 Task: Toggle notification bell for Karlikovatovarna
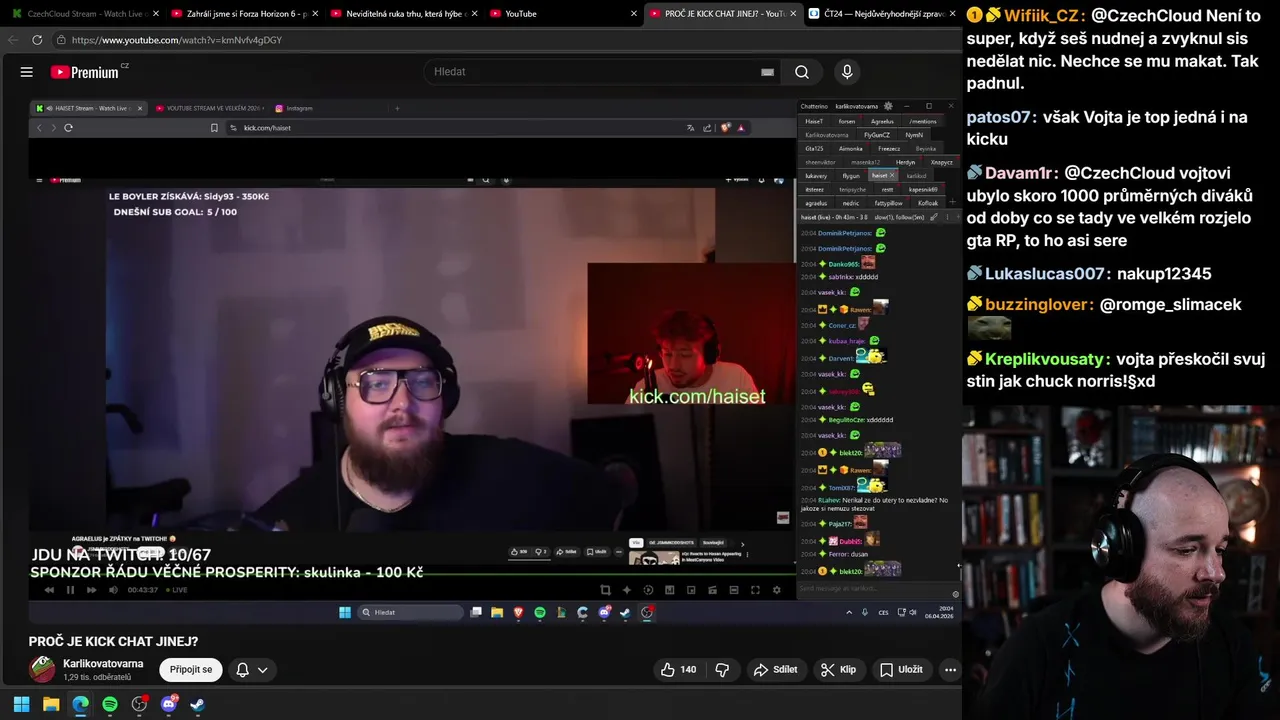(242, 670)
